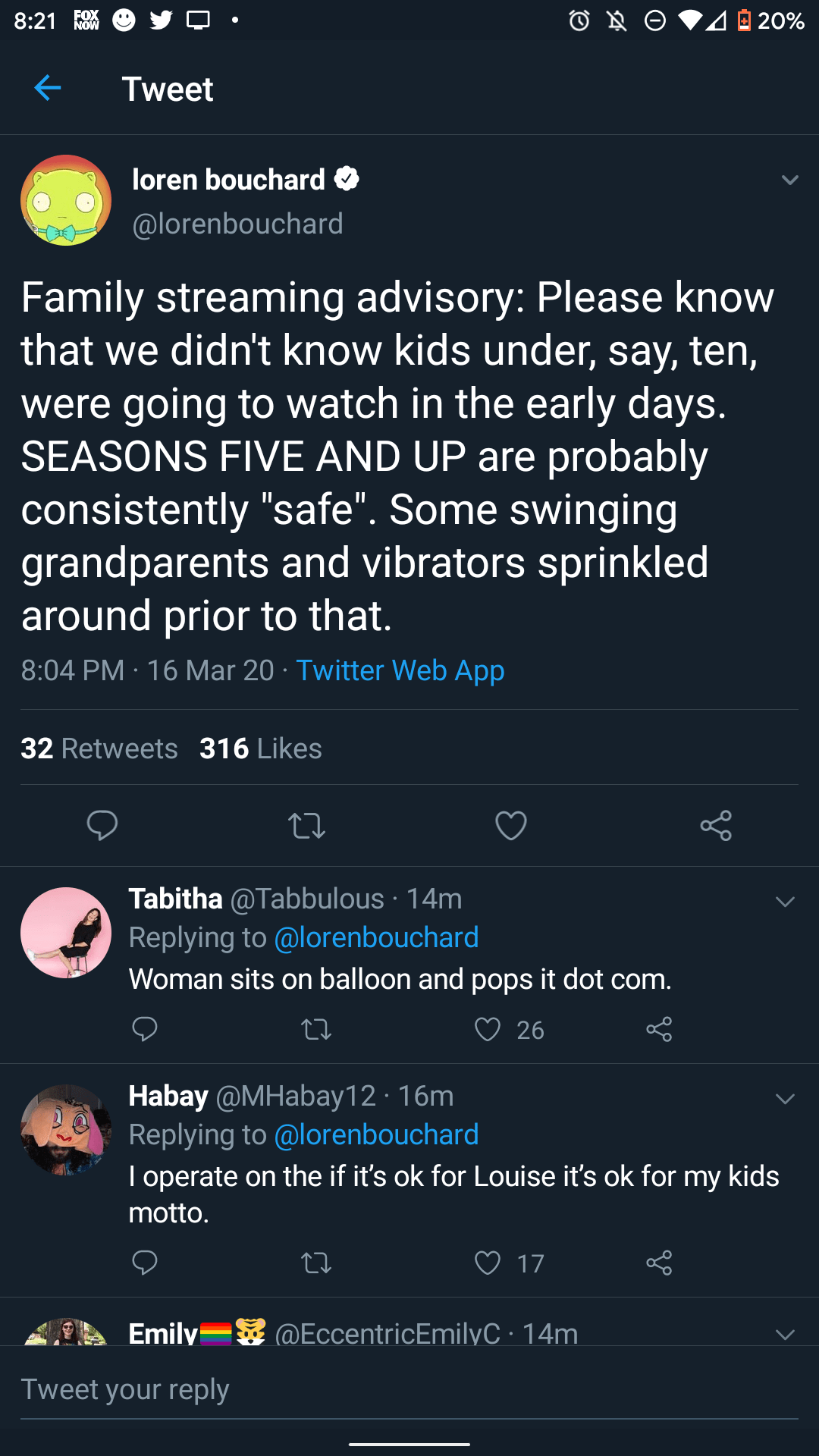Open the Twitter Web App source link
This screenshot has width=819, height=1456.
click(400, 670)
